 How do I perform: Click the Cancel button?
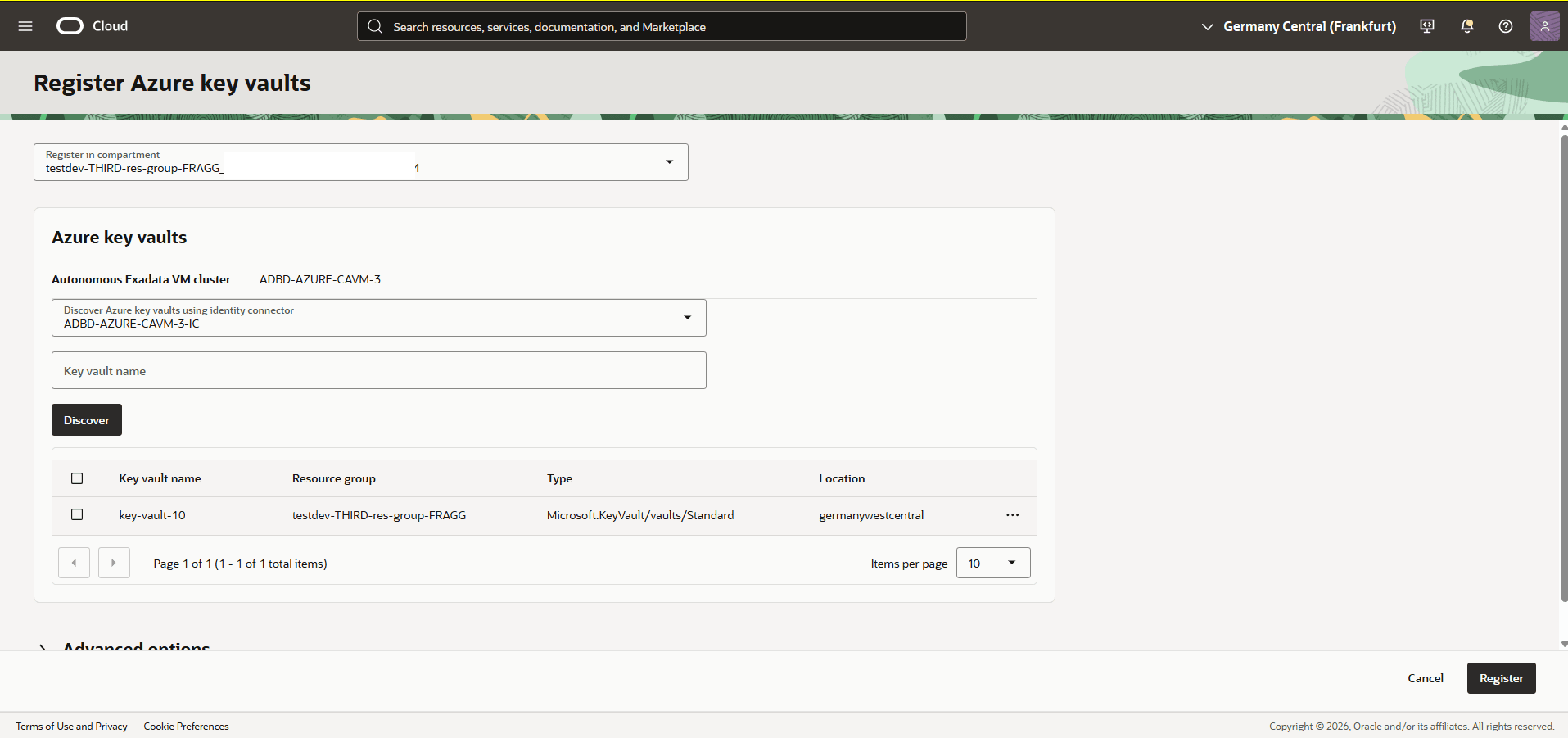(1425, 678)
